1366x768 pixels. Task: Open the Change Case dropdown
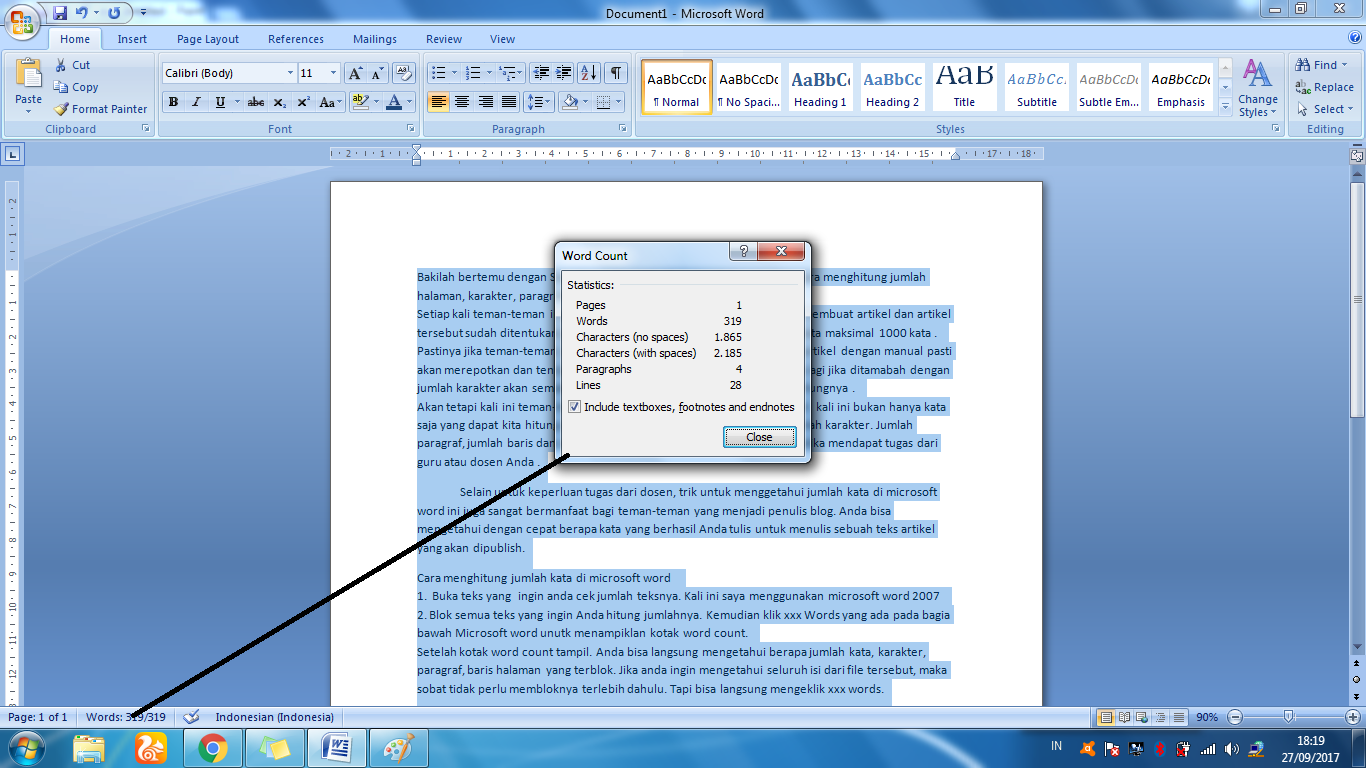pyautogui.click(x=330, y=102)
